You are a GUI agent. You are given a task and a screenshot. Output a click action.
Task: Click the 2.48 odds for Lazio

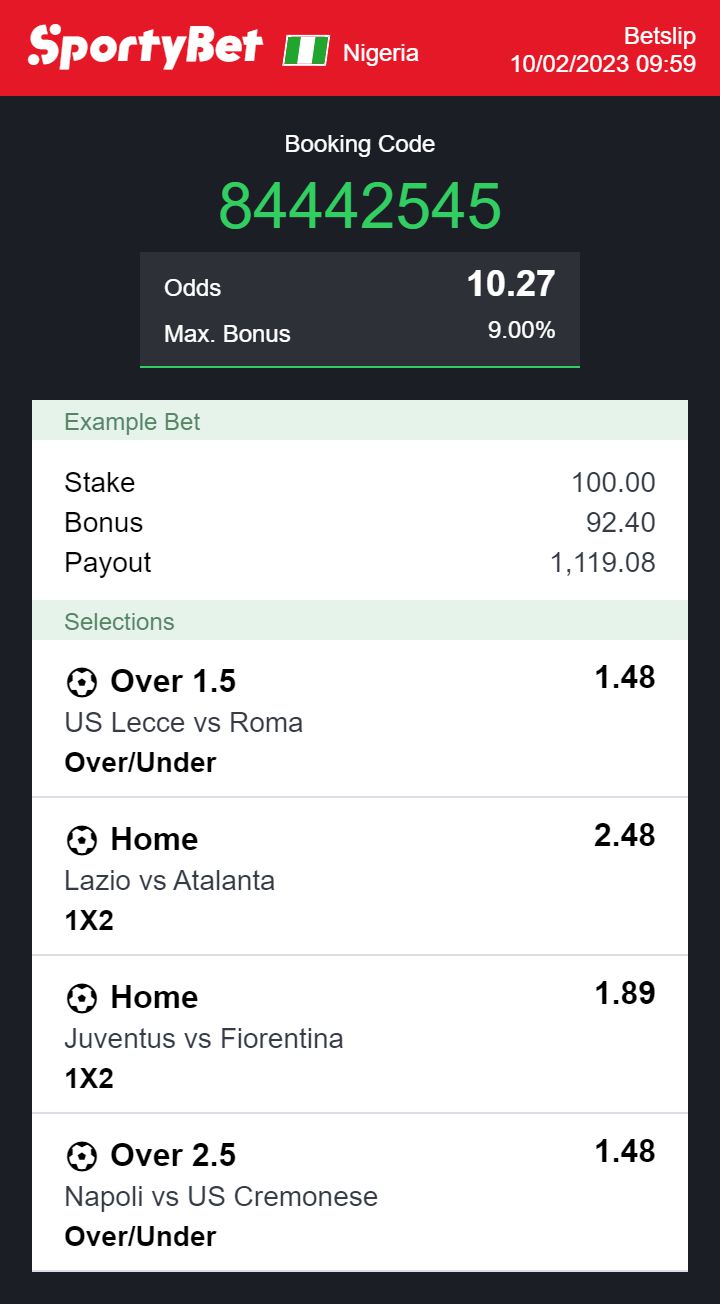tap(624, 836)
